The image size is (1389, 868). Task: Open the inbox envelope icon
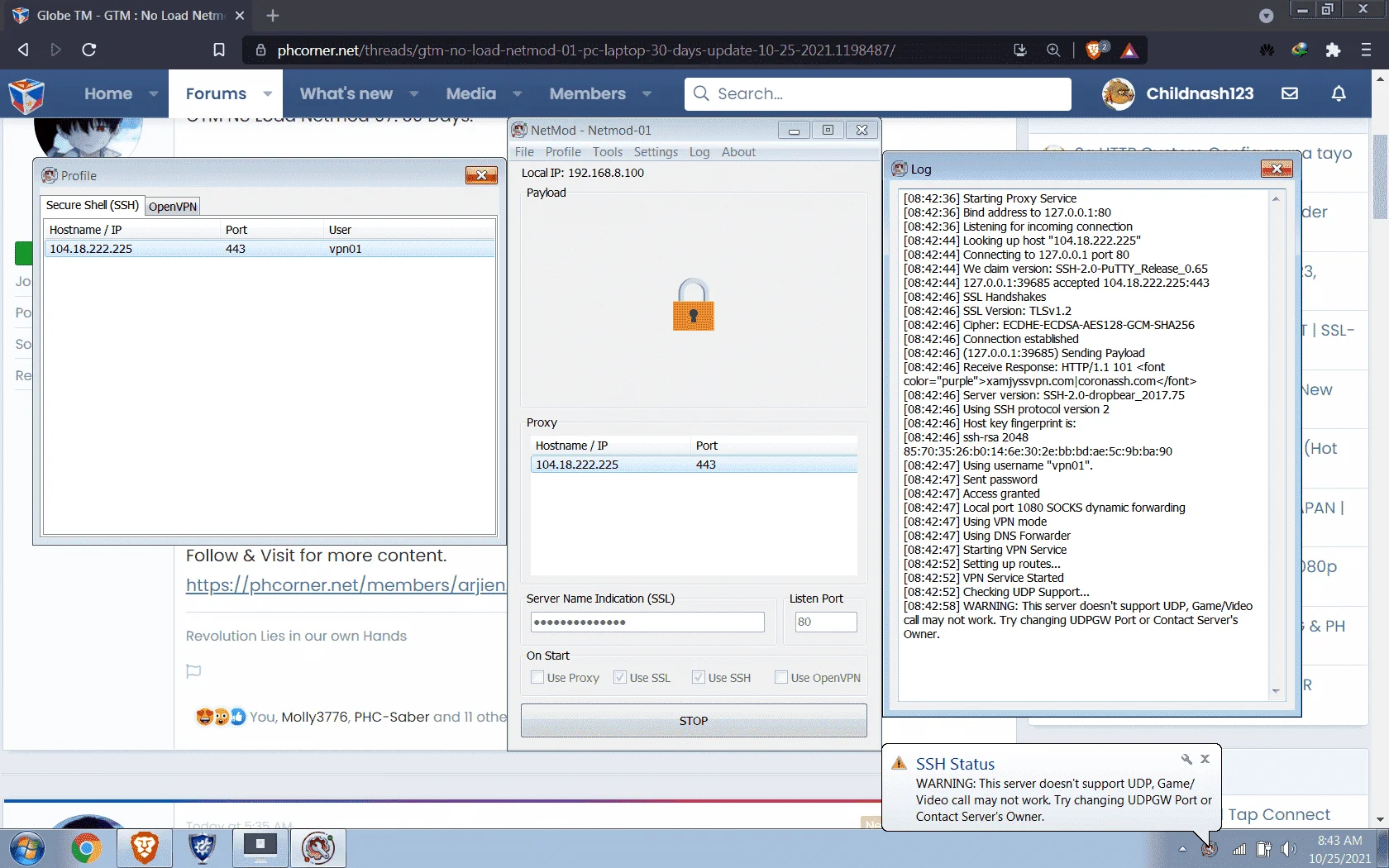[1290, 93]
